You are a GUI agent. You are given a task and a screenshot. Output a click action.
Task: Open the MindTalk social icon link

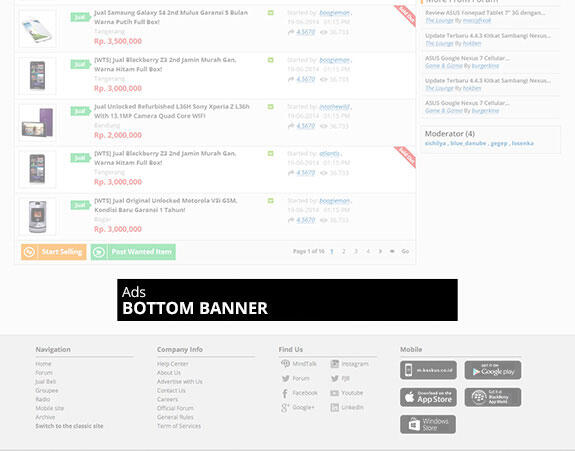[285, 363]
